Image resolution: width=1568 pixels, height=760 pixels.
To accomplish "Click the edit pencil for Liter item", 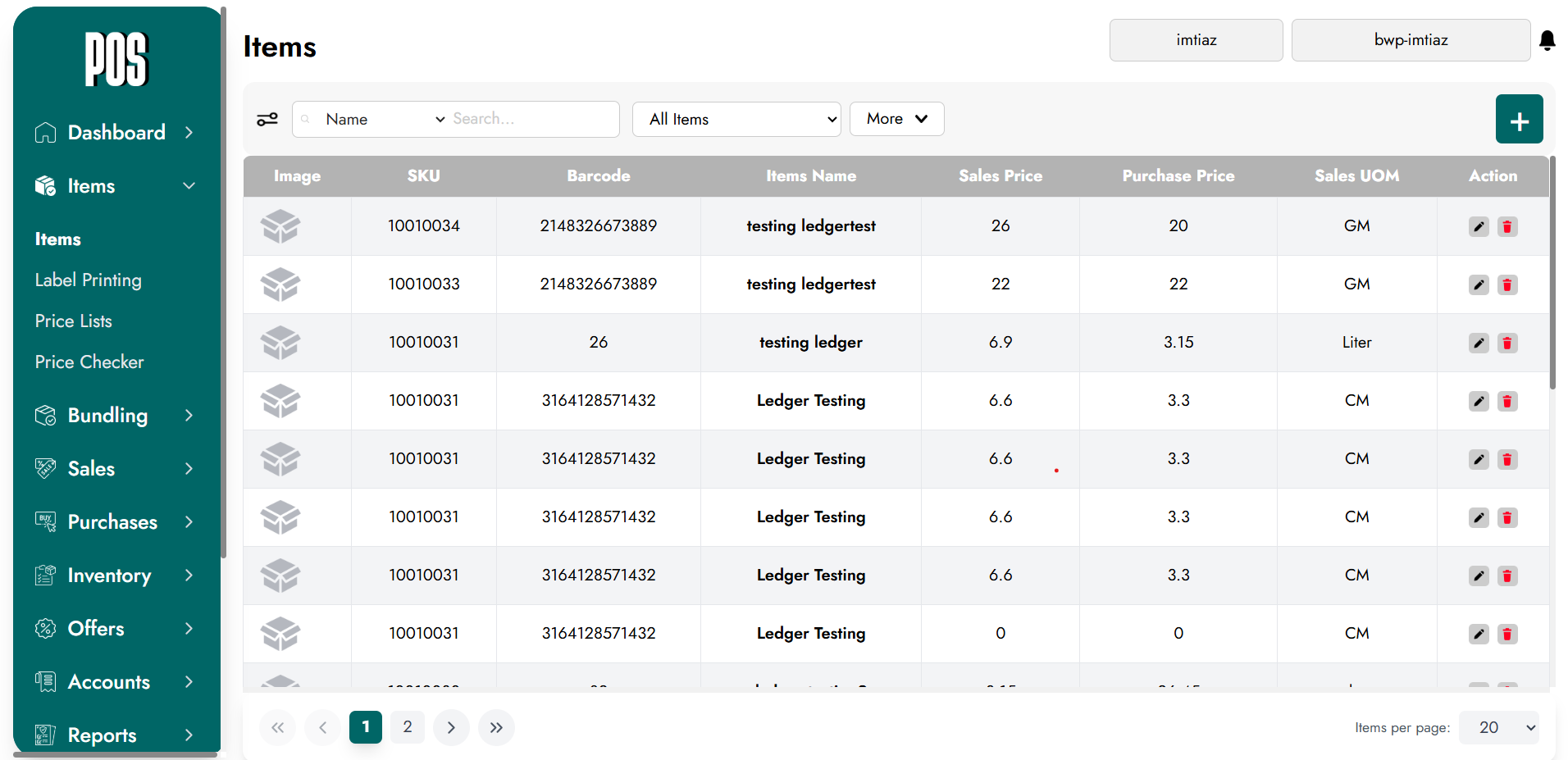I will (x=1479, y=344).
